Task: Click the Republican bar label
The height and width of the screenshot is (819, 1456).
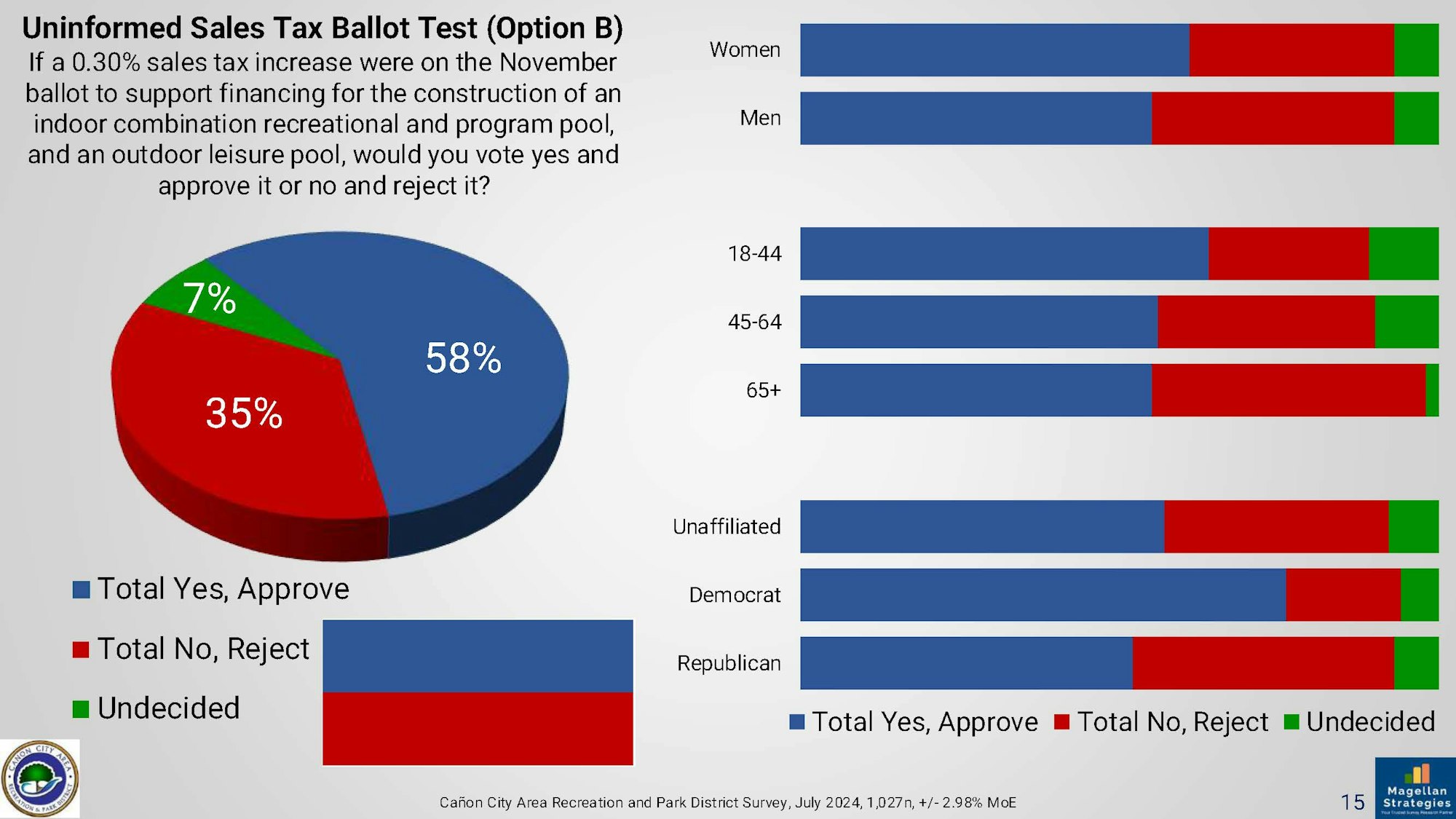Action: coord(729,663)
